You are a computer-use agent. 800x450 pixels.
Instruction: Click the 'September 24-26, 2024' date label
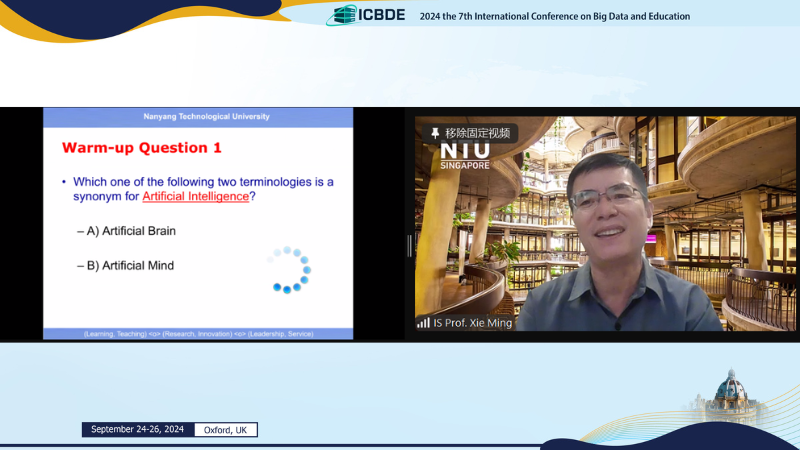coord(137,429)
